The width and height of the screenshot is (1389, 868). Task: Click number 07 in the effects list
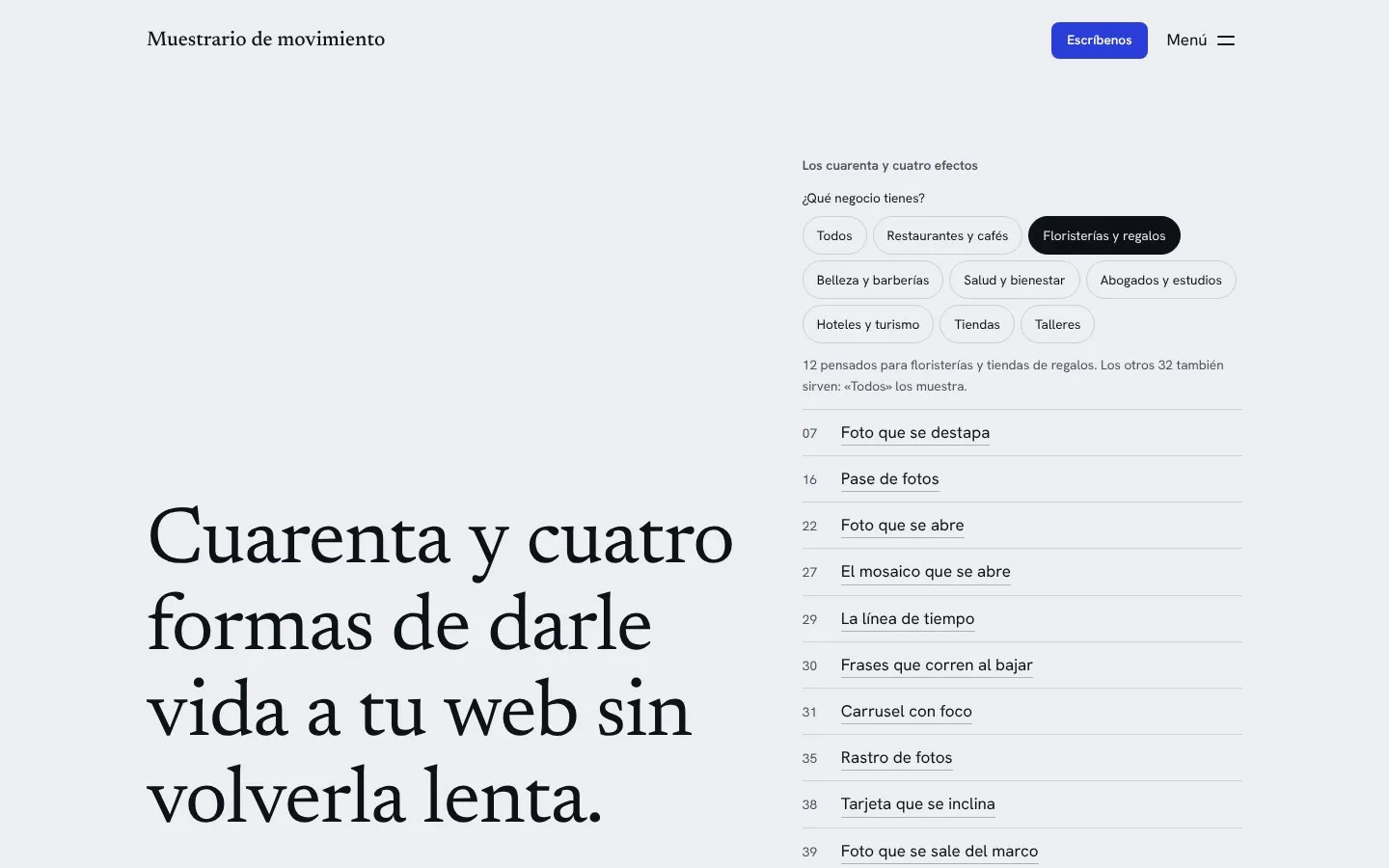point(809,434)
